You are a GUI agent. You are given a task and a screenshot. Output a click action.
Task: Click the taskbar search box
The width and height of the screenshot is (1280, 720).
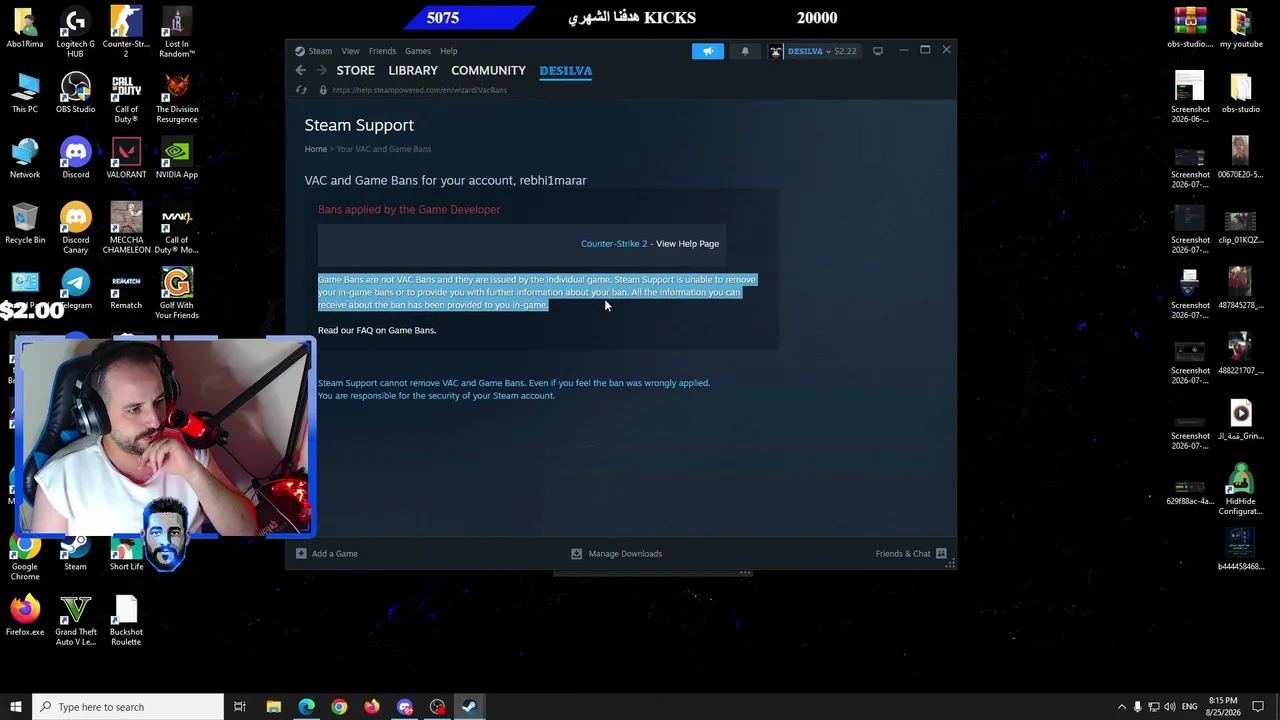(x=128, y=707)
